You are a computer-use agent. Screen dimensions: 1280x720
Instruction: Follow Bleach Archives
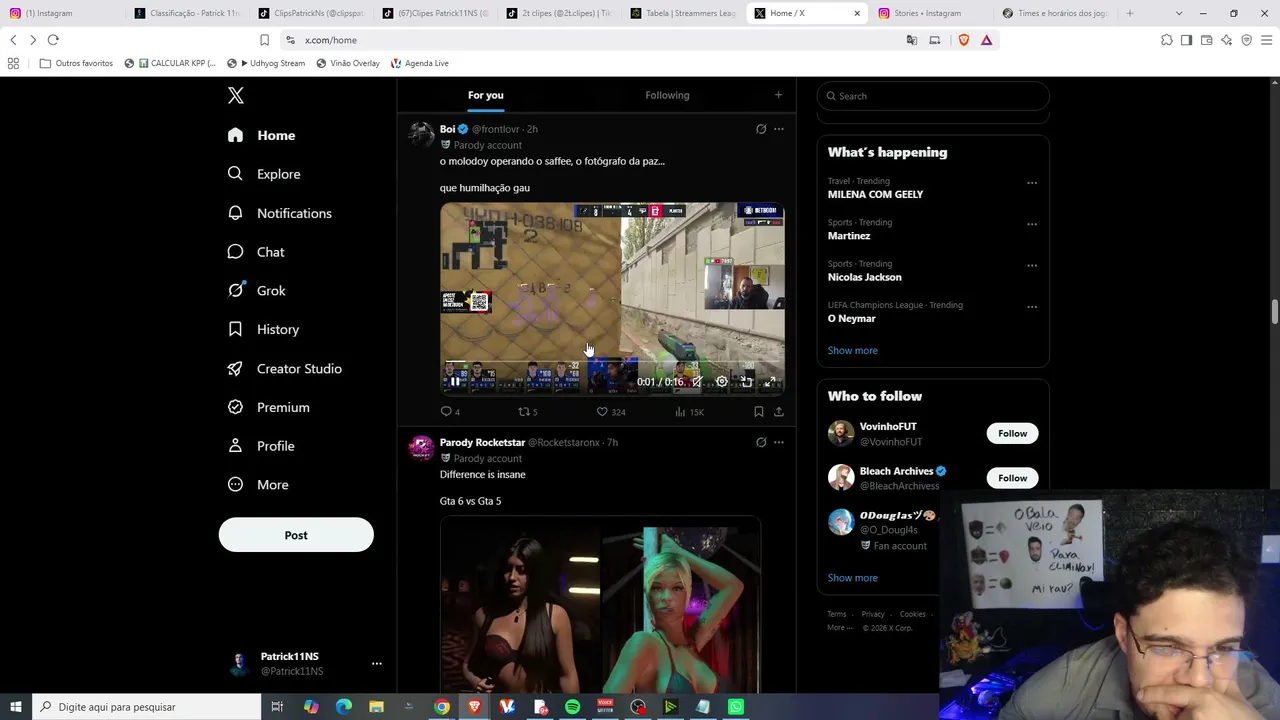coord(1012,478)
